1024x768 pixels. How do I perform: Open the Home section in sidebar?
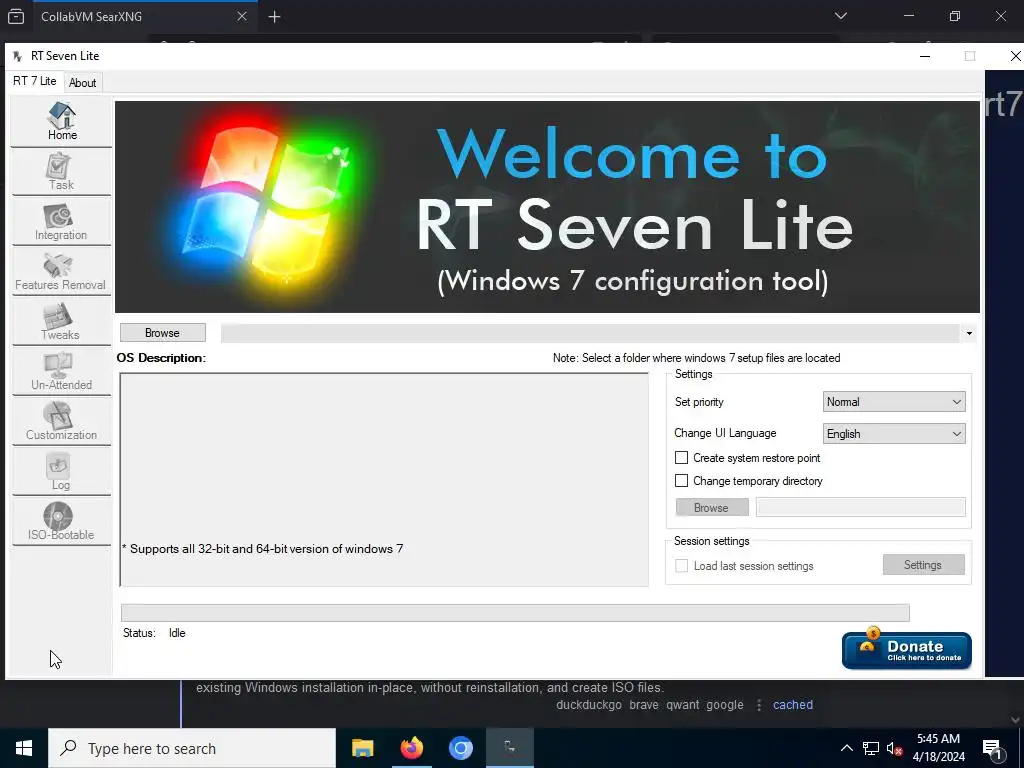click(61, 122)
